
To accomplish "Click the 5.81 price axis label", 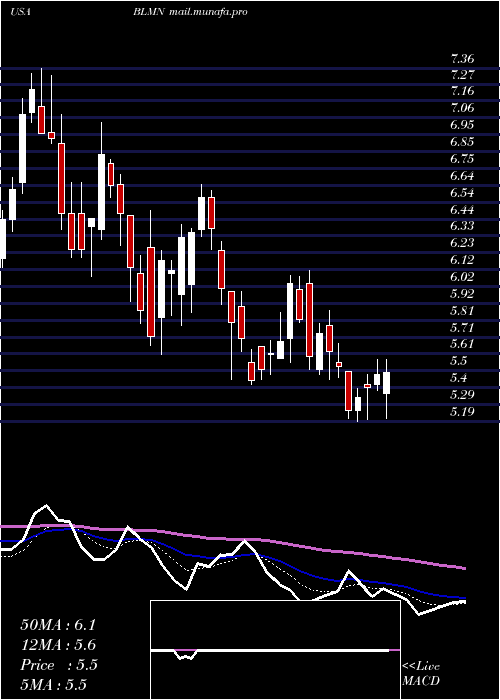I will point(462,310).
